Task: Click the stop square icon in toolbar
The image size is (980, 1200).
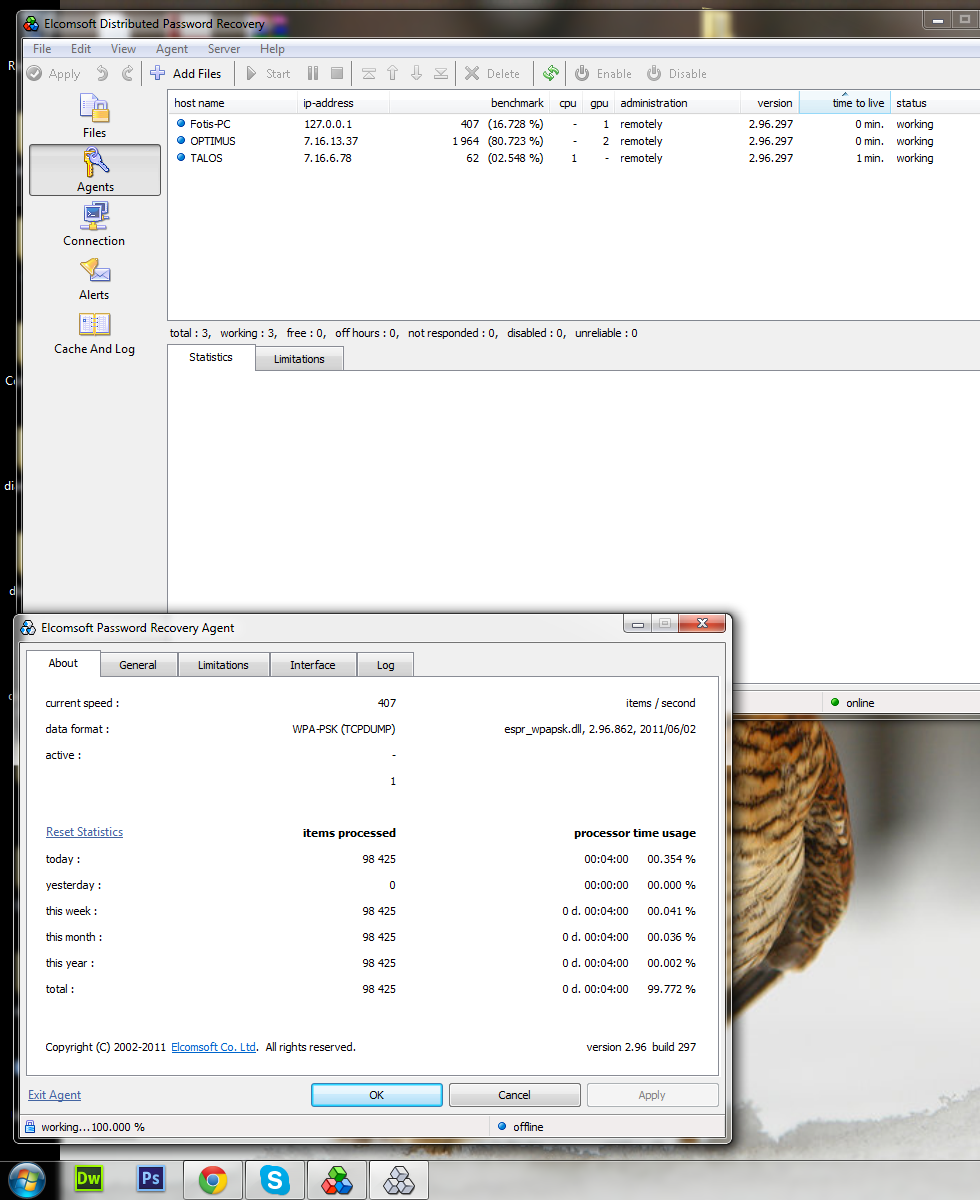Action: tap(337, 73)
